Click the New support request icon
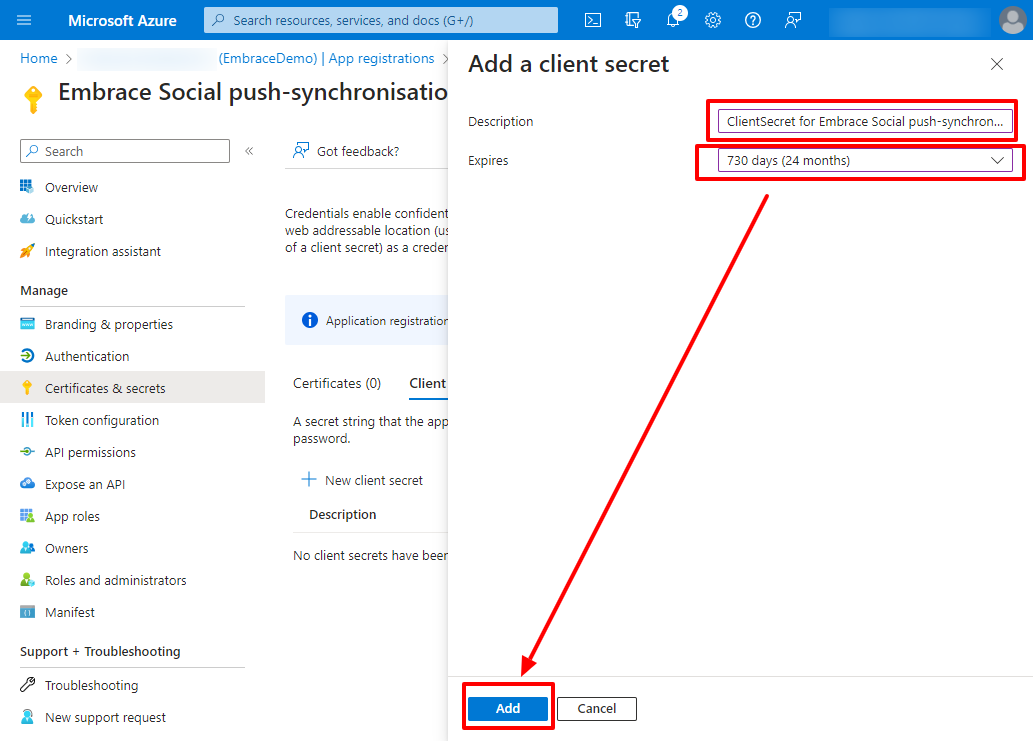 27,717
